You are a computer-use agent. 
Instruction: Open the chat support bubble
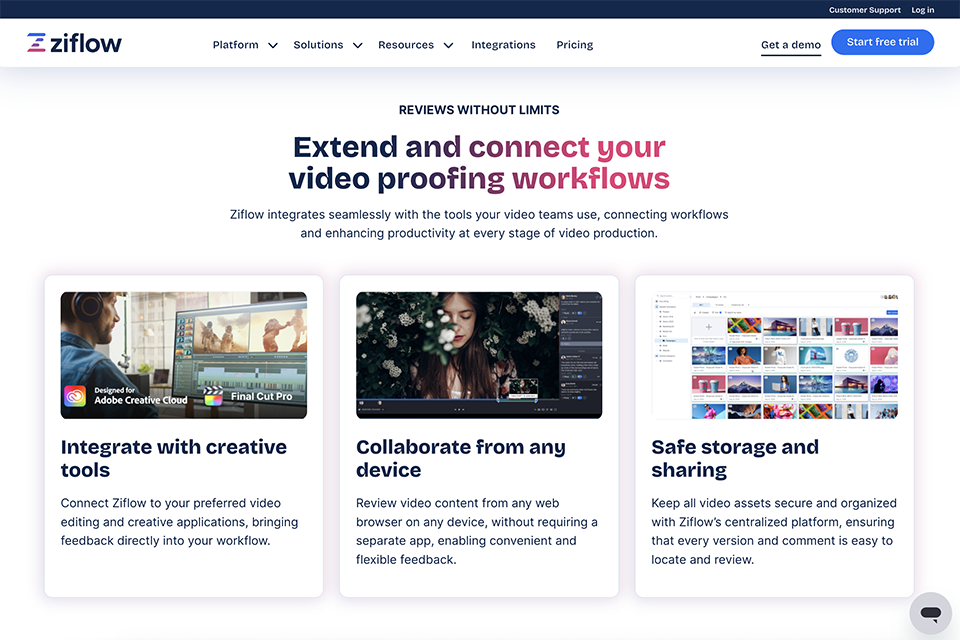(930, 612)
